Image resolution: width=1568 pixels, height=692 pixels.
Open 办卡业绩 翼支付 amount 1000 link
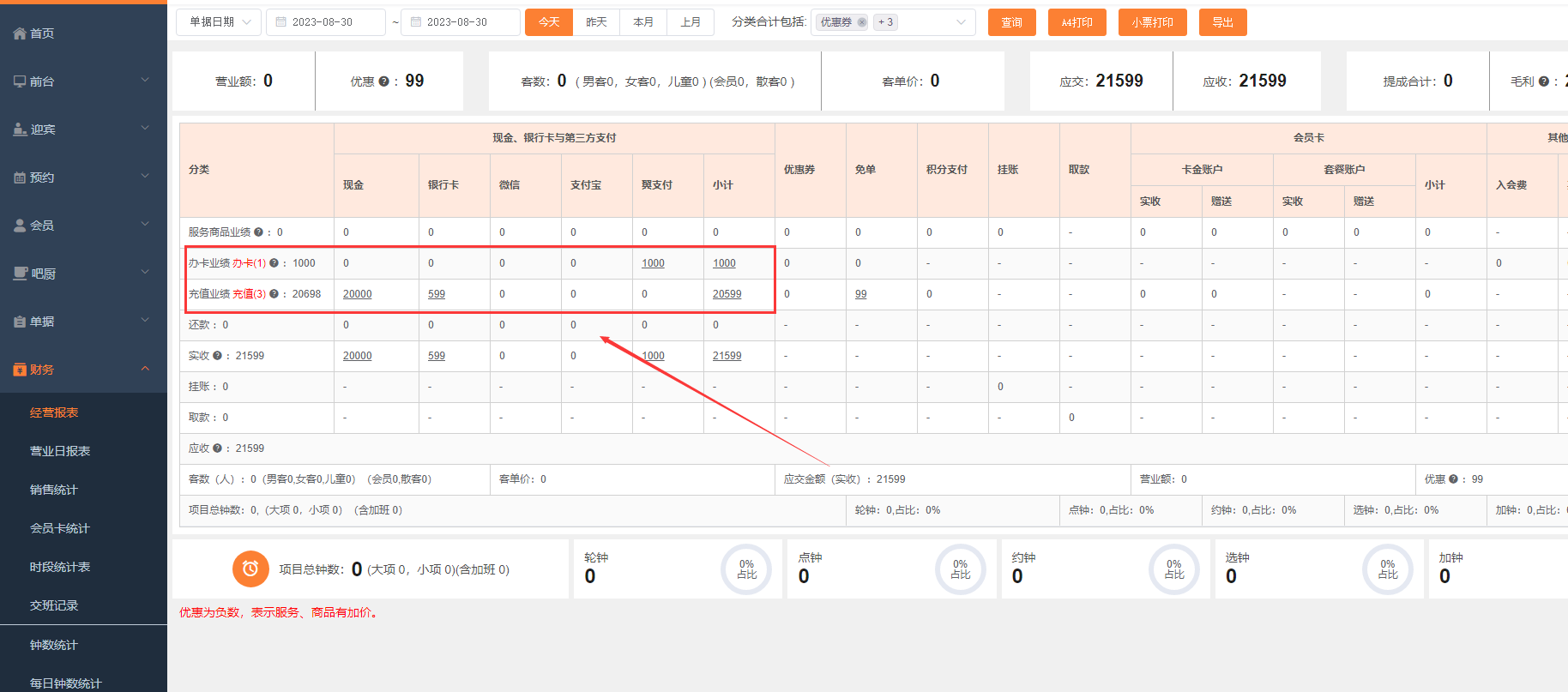click(653, 263)
